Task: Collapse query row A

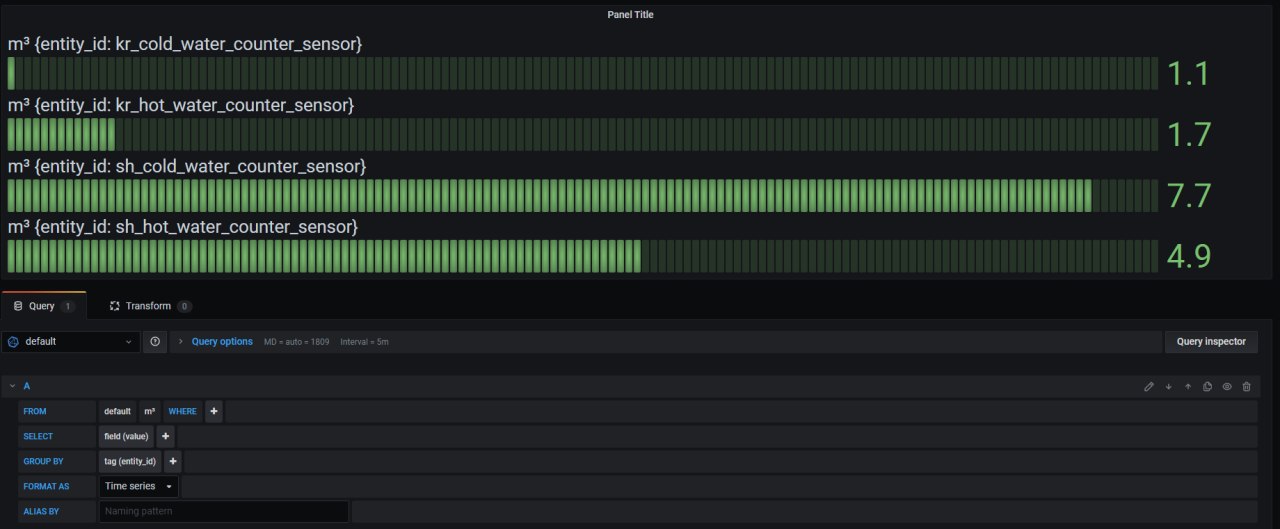Action: point(12,386)
